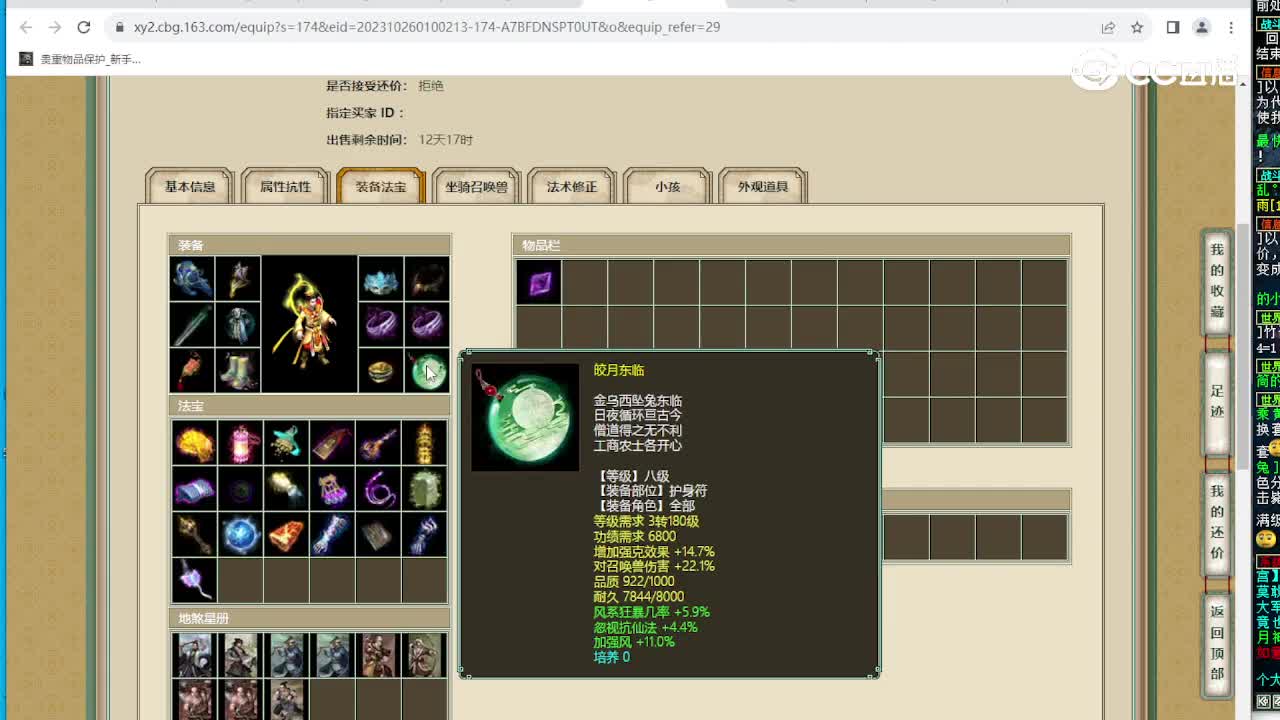Open 我的还价 from the side panel
Image resolution: width=1280 pixels, height=720 pixels.
coord(1217,522)
